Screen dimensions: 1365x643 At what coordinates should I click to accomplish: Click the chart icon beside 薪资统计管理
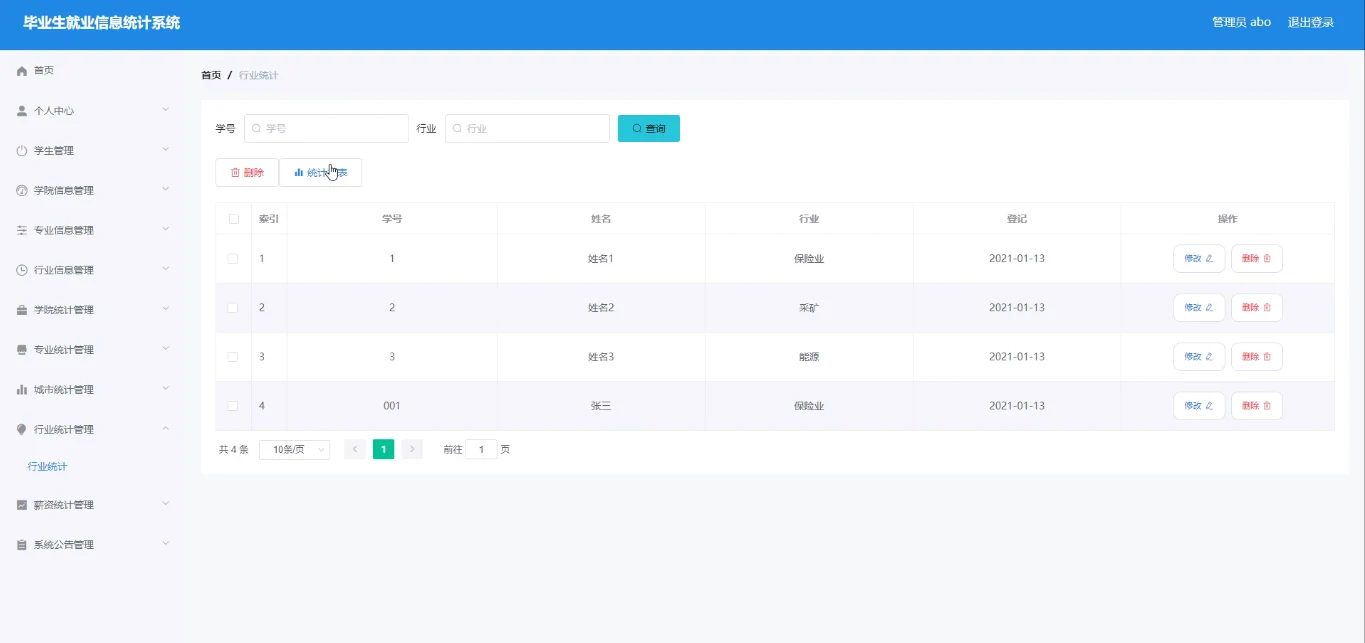click(x=22, y=505)
